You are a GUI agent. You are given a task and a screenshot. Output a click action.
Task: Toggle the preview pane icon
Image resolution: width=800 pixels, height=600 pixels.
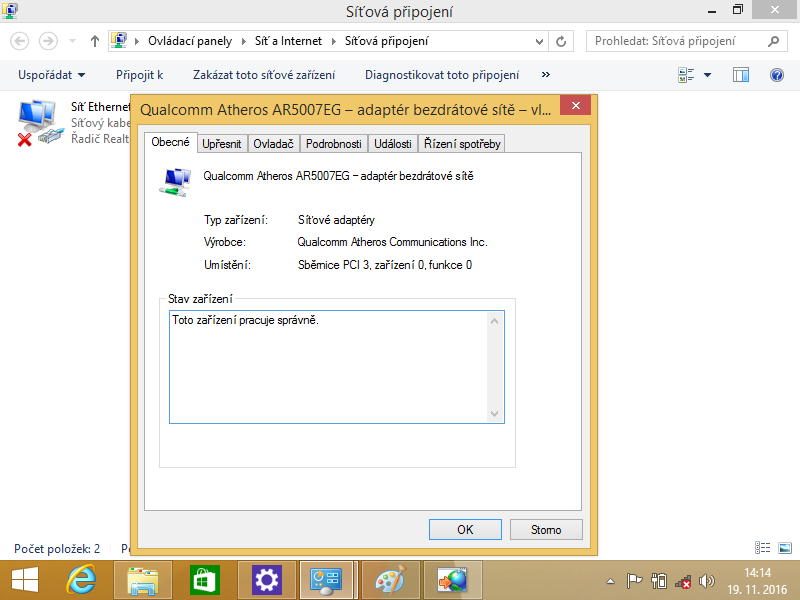(x=741, y=76)
